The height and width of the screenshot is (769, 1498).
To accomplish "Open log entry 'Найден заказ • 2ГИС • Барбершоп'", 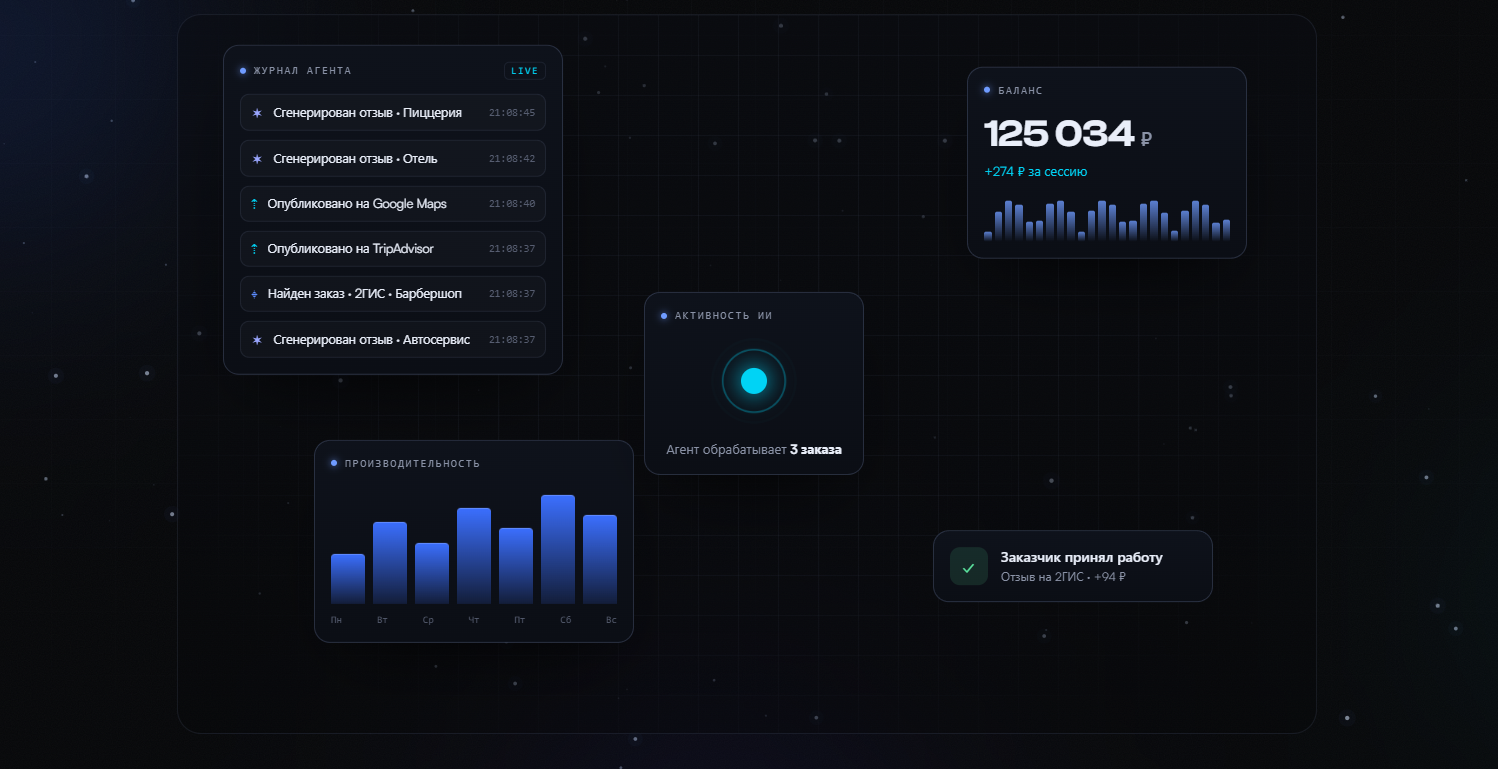I will click(393, 294).
